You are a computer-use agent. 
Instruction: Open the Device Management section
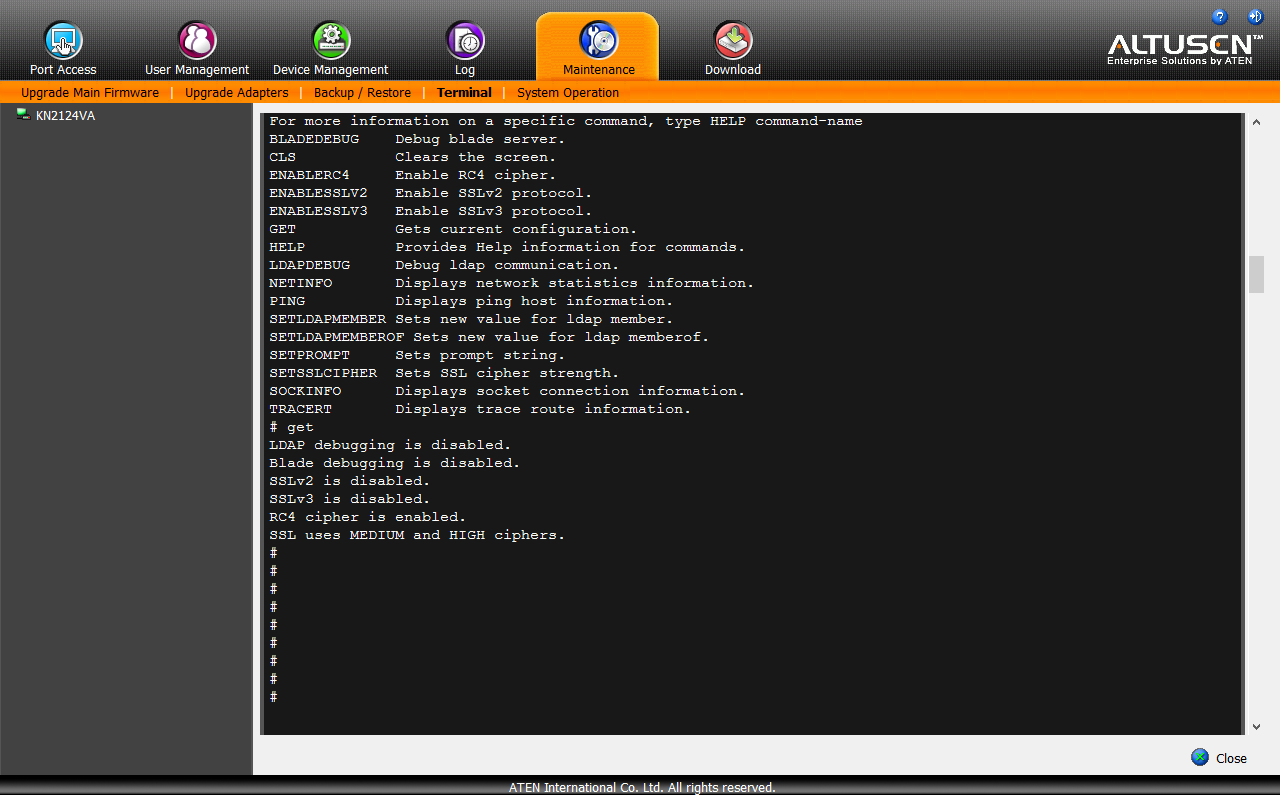331,49
